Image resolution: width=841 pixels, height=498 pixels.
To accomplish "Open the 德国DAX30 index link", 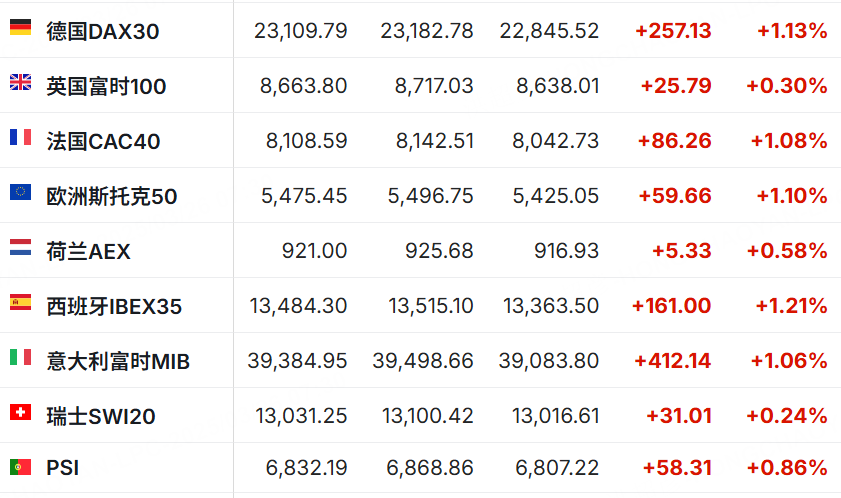I will 102,32.
